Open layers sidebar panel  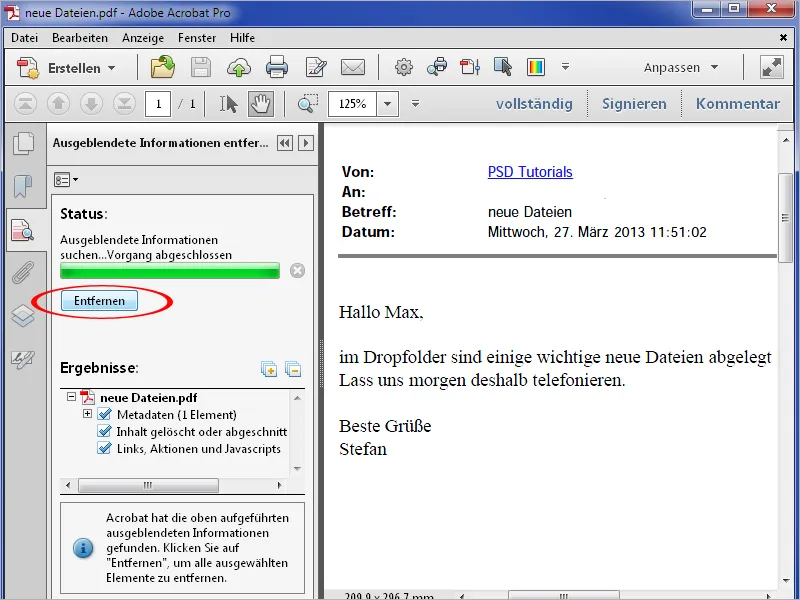click(x=23, y=315)
